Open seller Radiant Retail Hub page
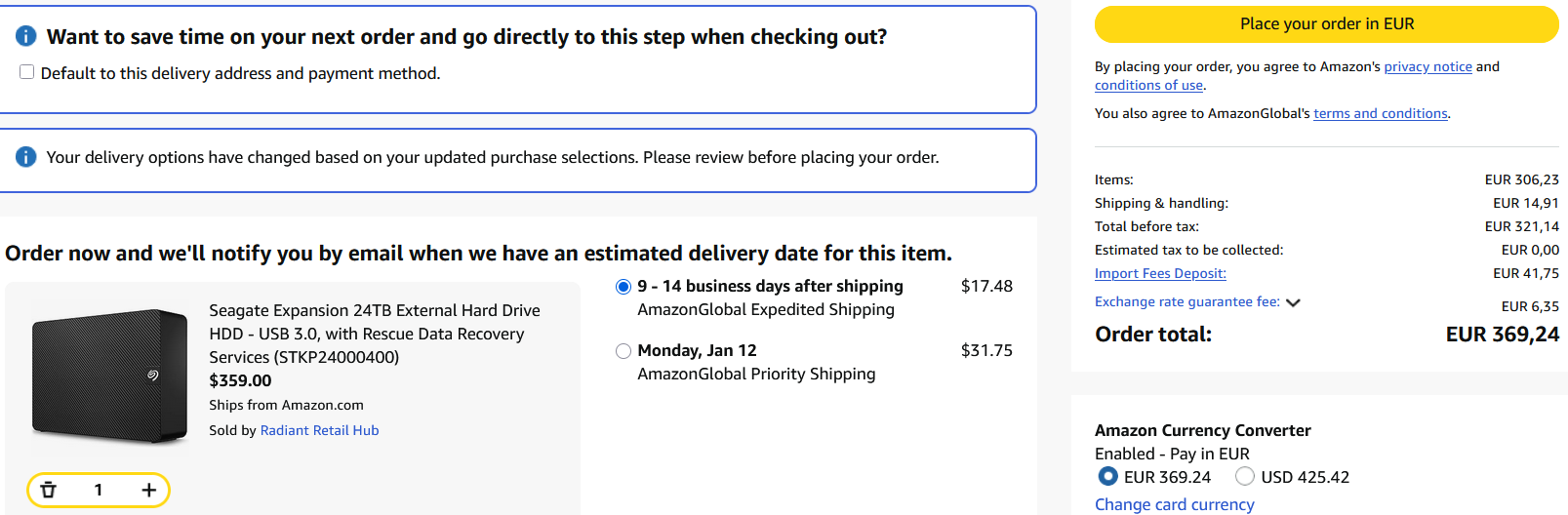Viewport: 1568px width, 515px height. pyautogui.click(x=319, y=430)
